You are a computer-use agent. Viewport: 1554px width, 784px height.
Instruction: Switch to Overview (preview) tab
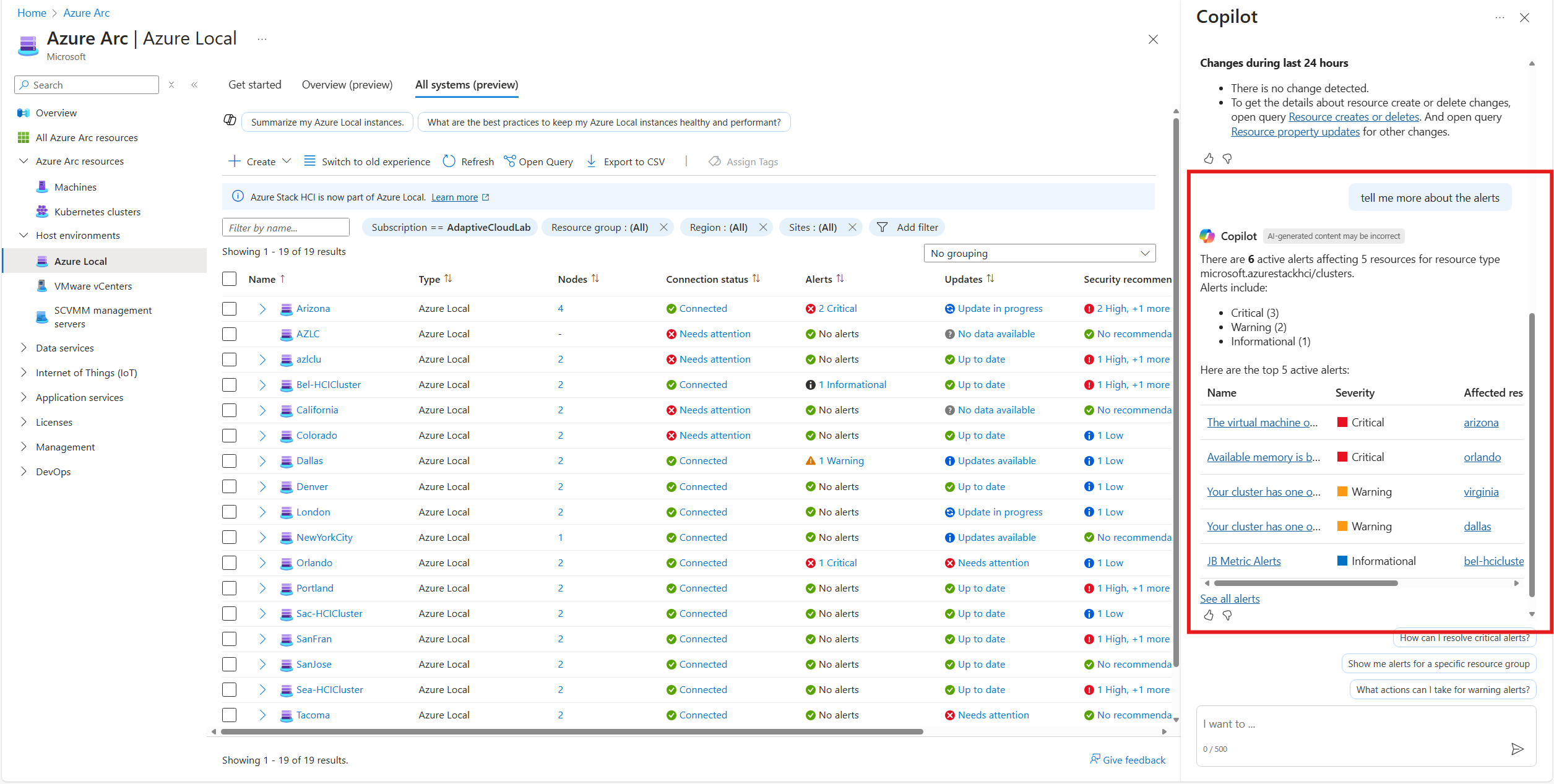pyautogui.click(x=347, y=85)
